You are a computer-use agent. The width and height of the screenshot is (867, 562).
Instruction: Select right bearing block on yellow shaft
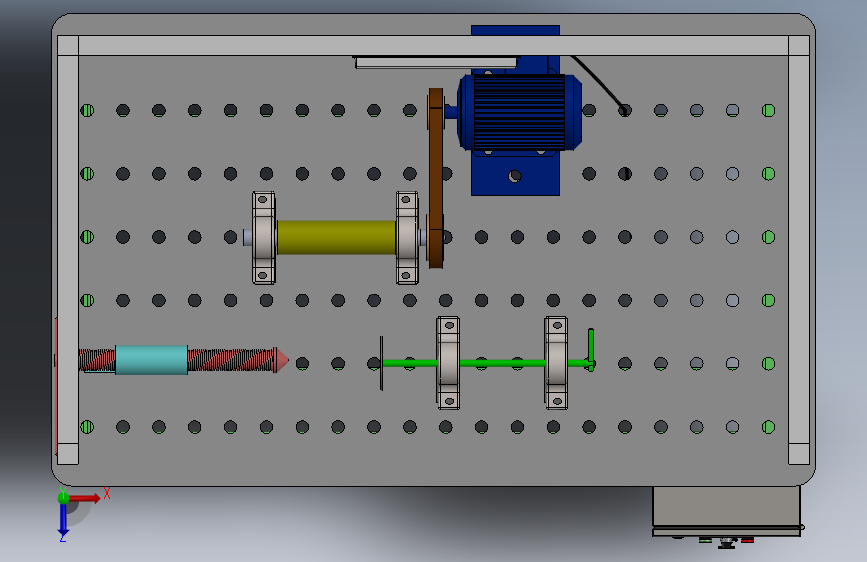click(x=408, y=238)
